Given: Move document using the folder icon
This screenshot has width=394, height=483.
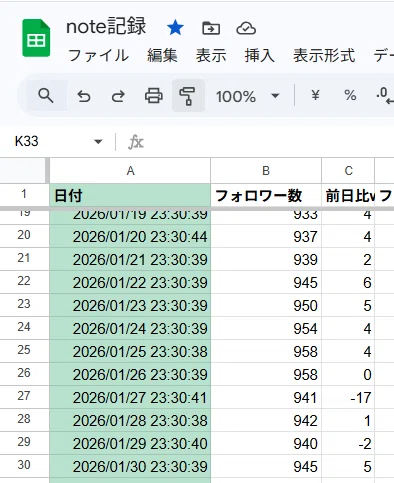Looking at the screenshot, I should pos(211,28).
